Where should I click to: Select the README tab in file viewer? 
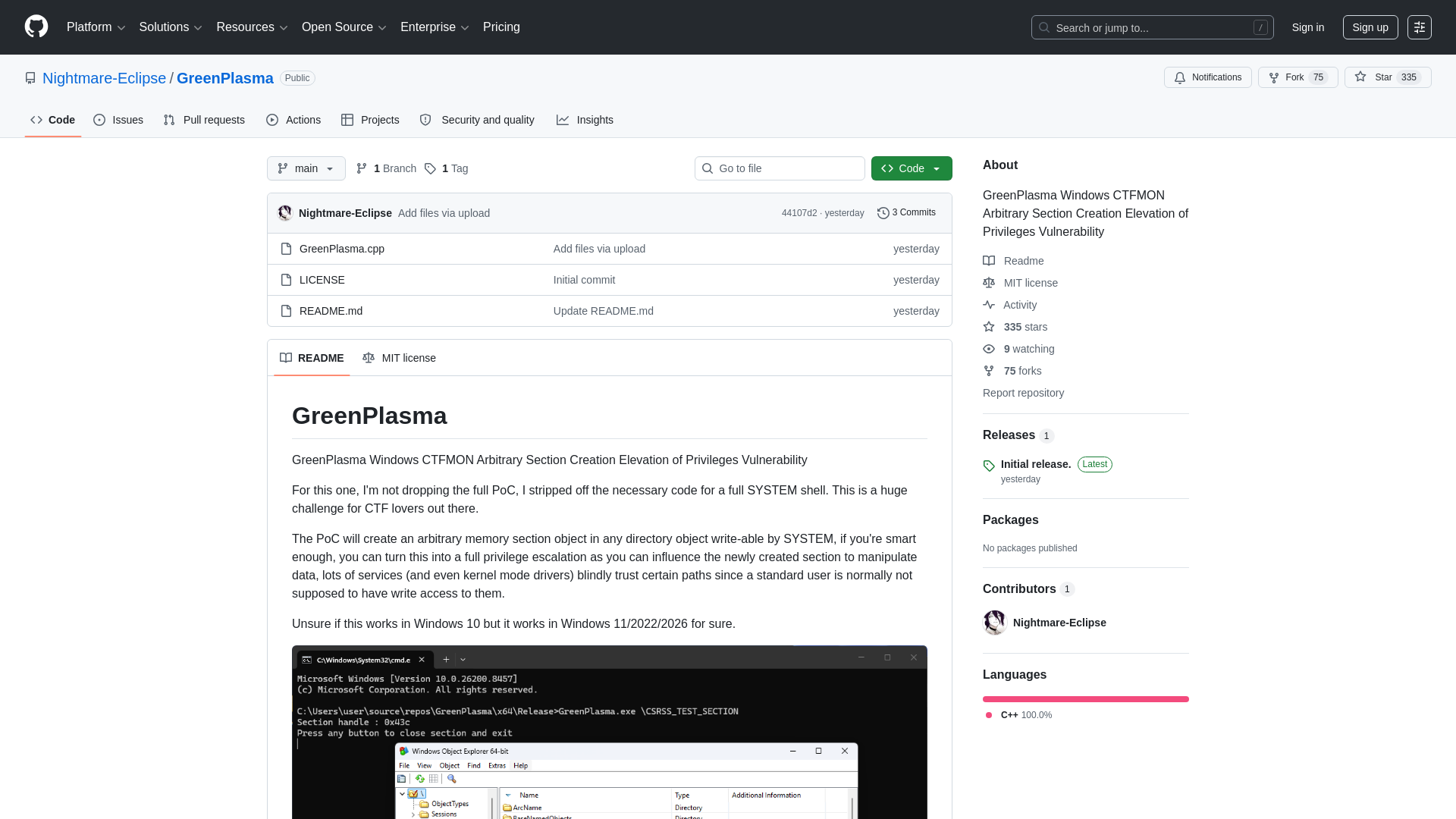pos(312,358)
